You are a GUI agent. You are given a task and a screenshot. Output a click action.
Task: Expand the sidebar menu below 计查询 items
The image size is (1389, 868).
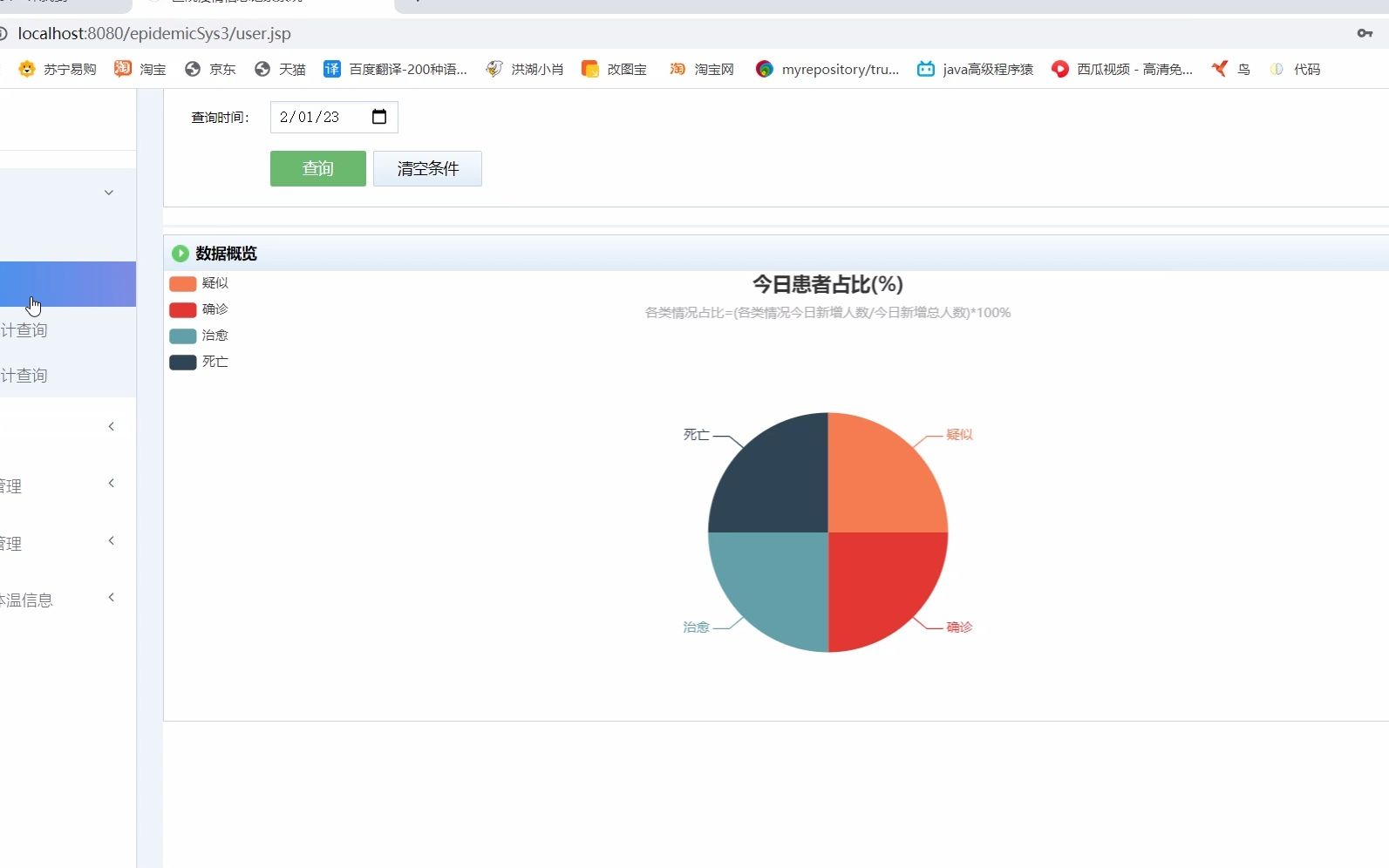point(111,426)
